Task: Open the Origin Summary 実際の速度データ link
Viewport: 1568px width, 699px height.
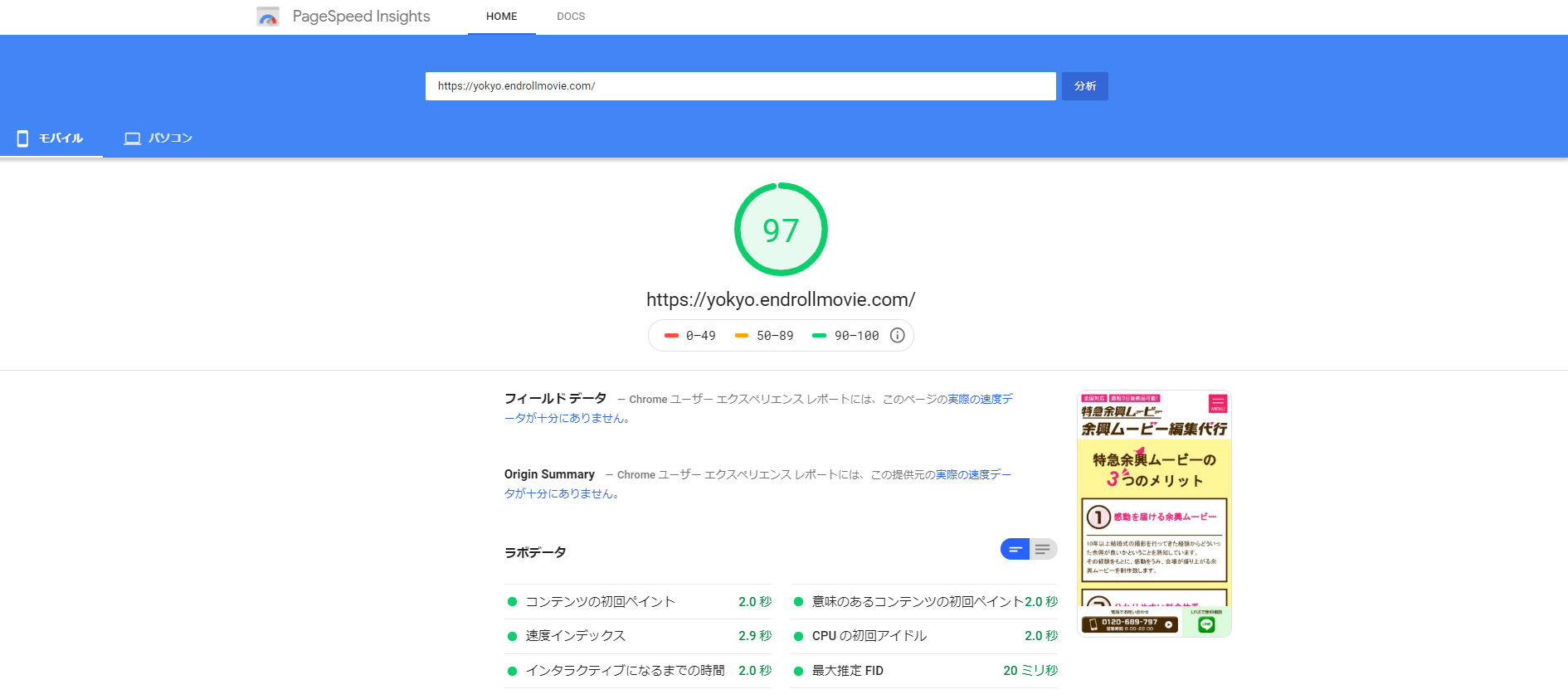Action: point(974,475)
